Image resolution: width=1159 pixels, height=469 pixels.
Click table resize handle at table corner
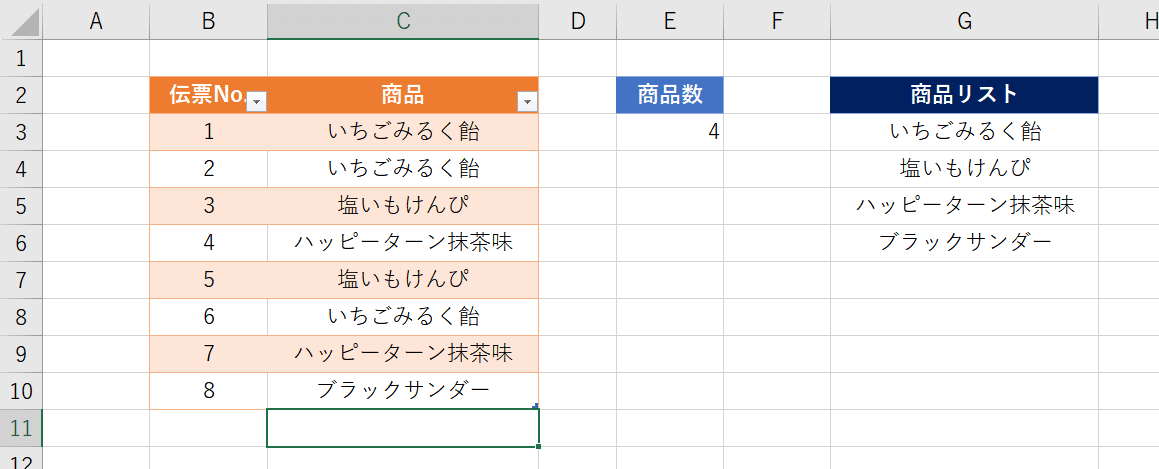pyautogui.click(x=534, y=405)
